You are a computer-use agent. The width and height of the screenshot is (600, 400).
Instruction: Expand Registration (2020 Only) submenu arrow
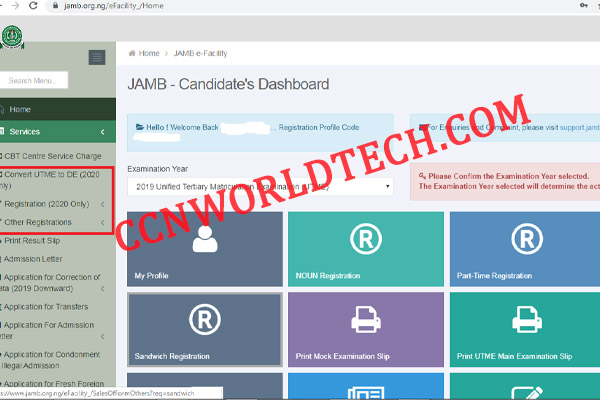click(x=103, y=204)
